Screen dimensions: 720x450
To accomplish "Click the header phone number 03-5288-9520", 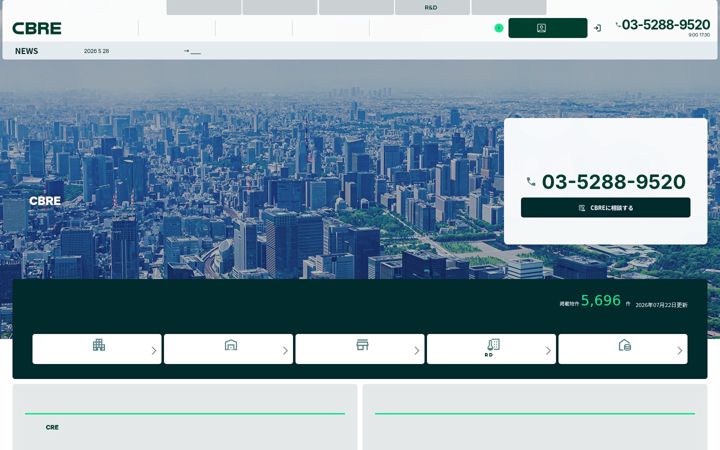I will [x=666, y=24].
